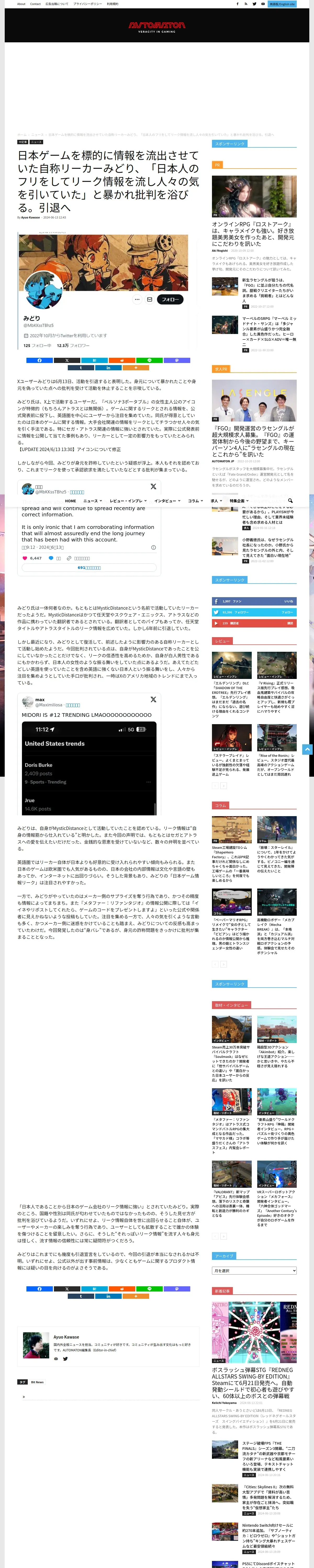Open the Facebook icon in top header
The height and width of the screenshot is (1568, 314).
[x=238, y=4]
